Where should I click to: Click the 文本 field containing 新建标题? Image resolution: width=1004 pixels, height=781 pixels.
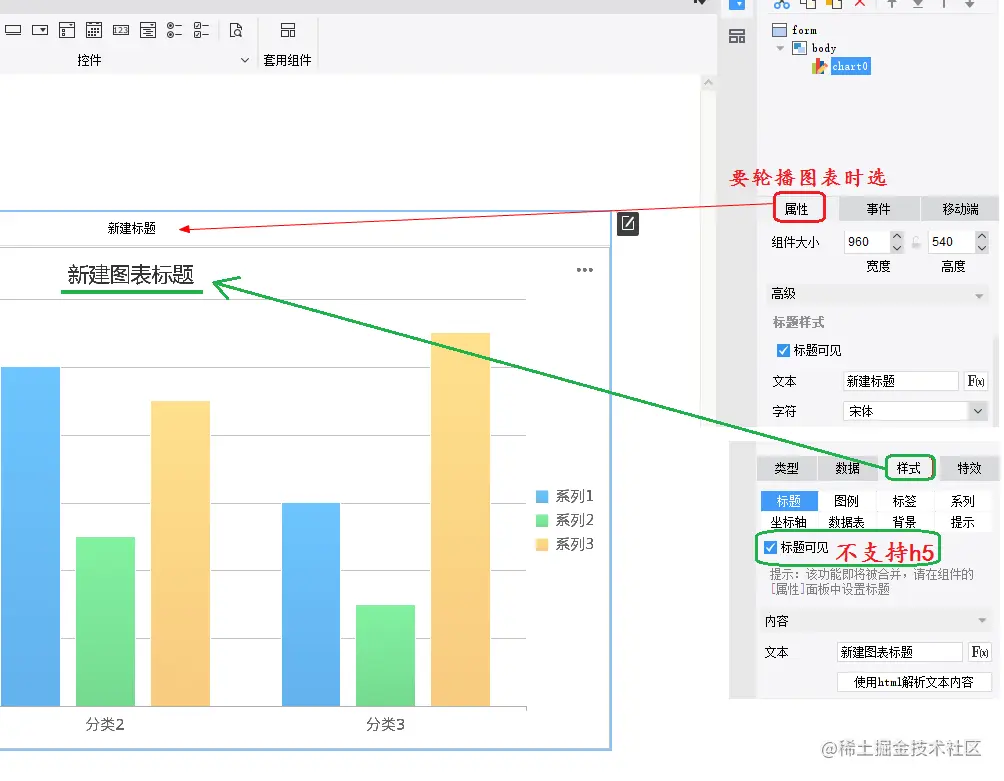900,382
